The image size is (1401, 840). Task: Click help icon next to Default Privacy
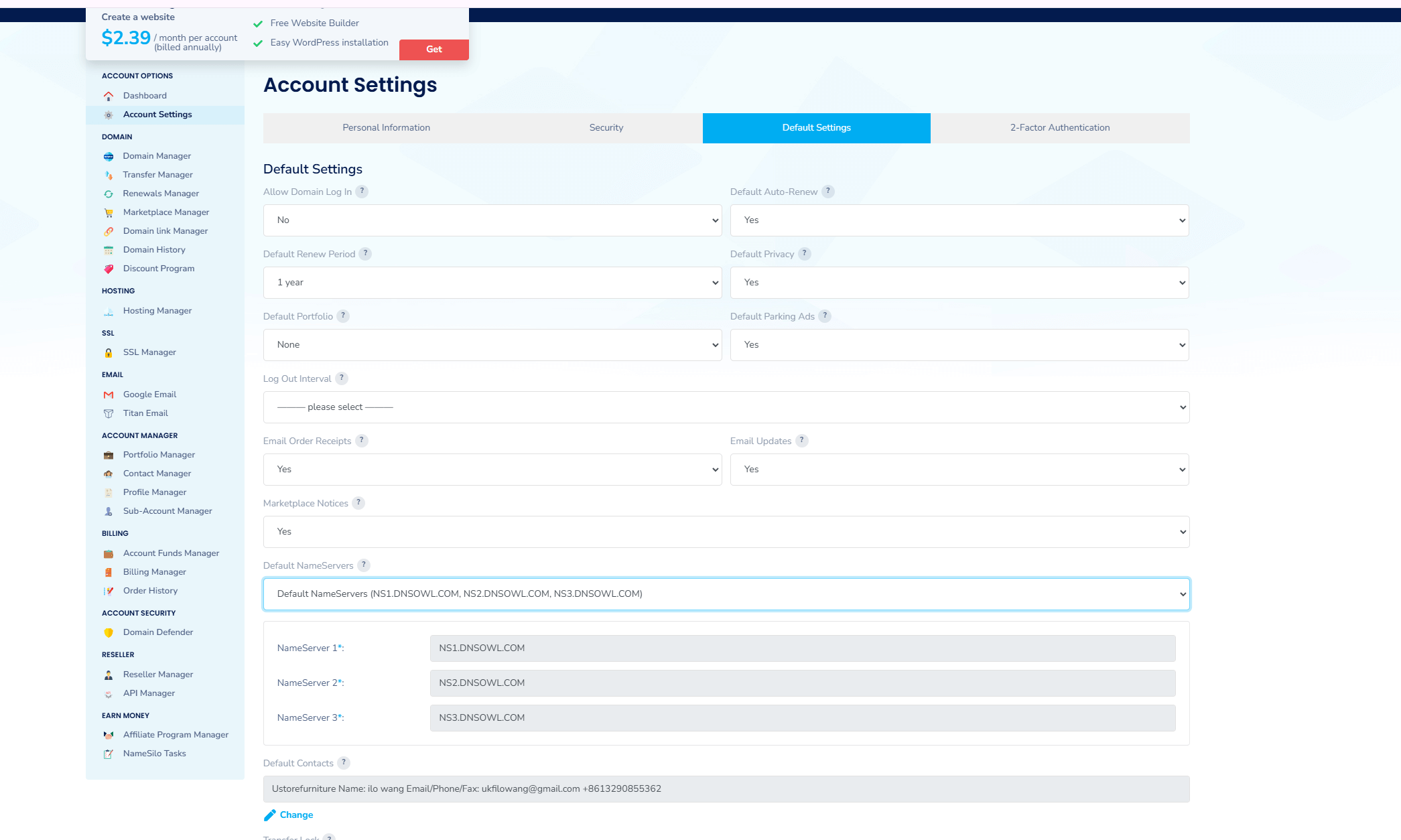point(805,254)
